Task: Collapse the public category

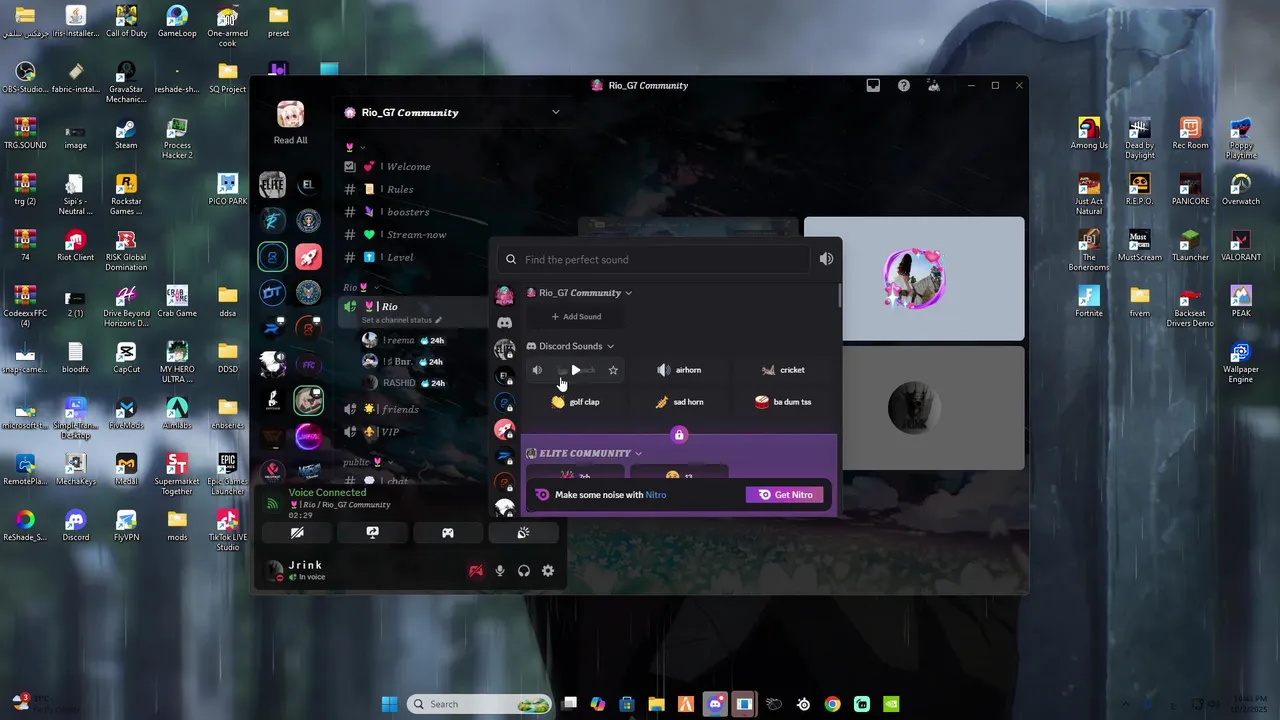Action: pos(363,462)
